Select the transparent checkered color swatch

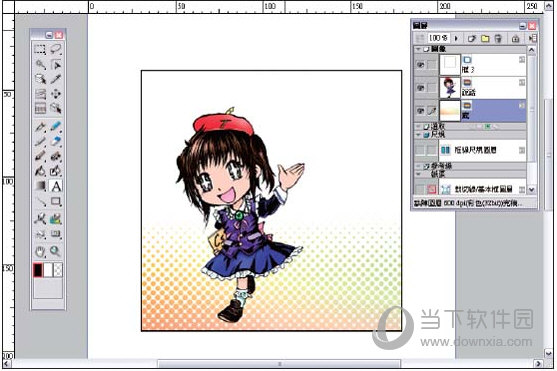[x=58, y=270]
